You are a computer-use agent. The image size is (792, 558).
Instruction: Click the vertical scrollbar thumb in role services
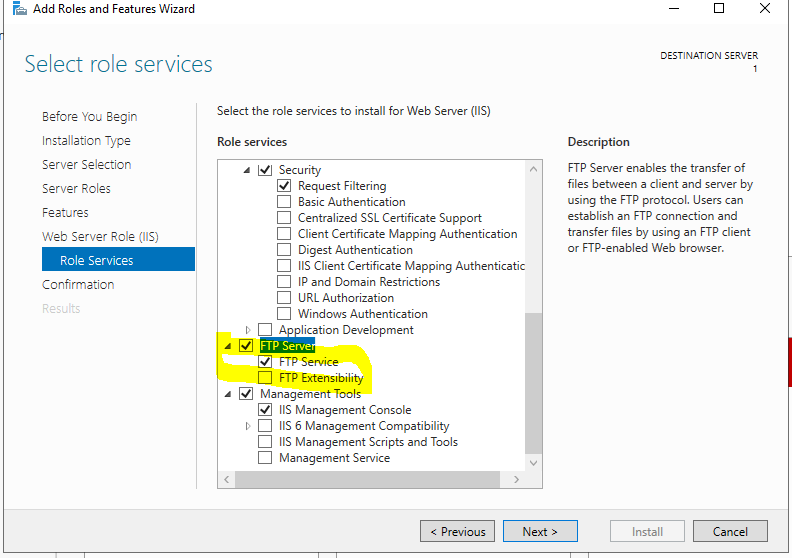point(533,383)
